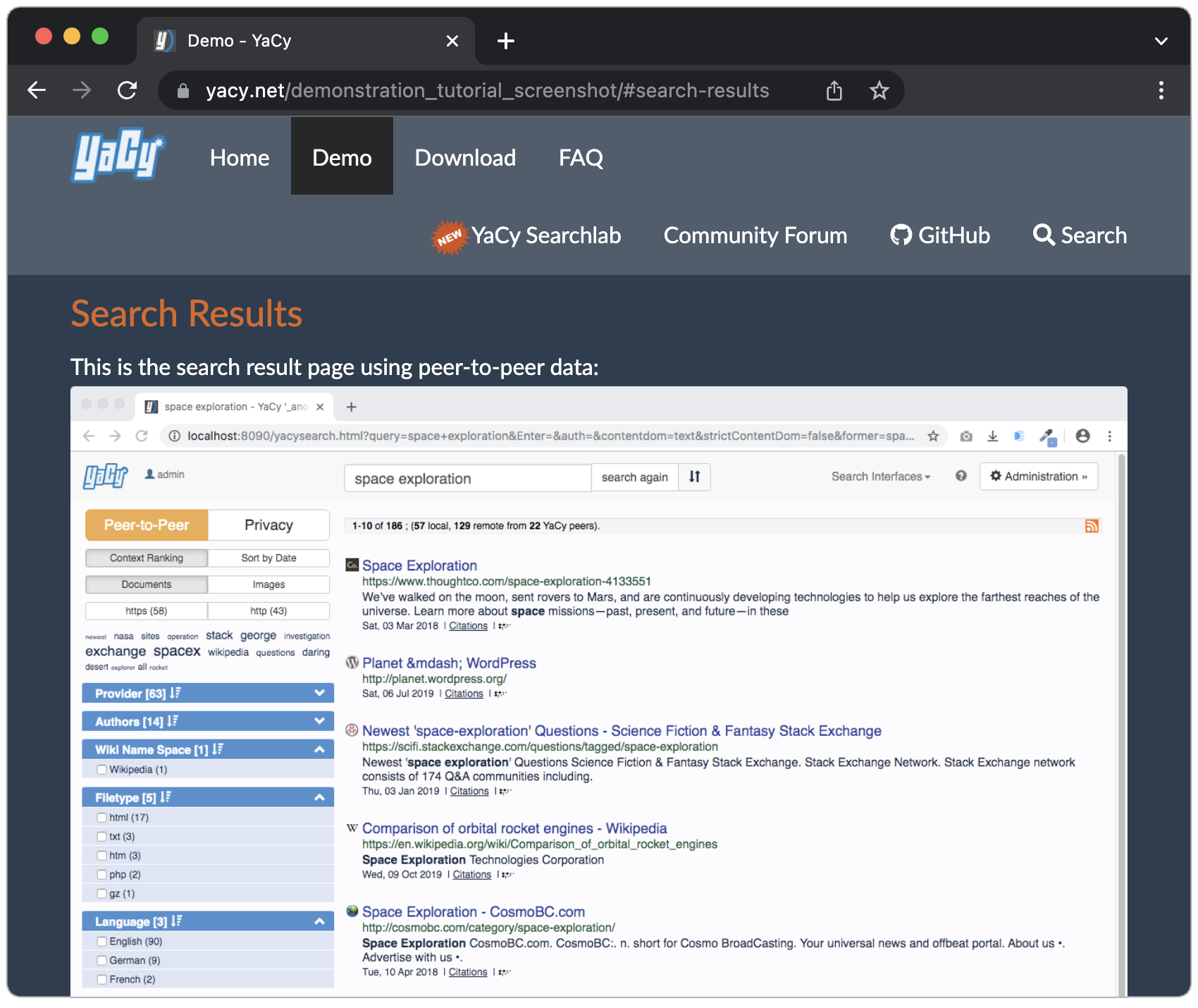Image resolution: width=1198 pixels, height=1008 pixels.
Task: Reload the page with refresh icon
Action: click(127, 90)
